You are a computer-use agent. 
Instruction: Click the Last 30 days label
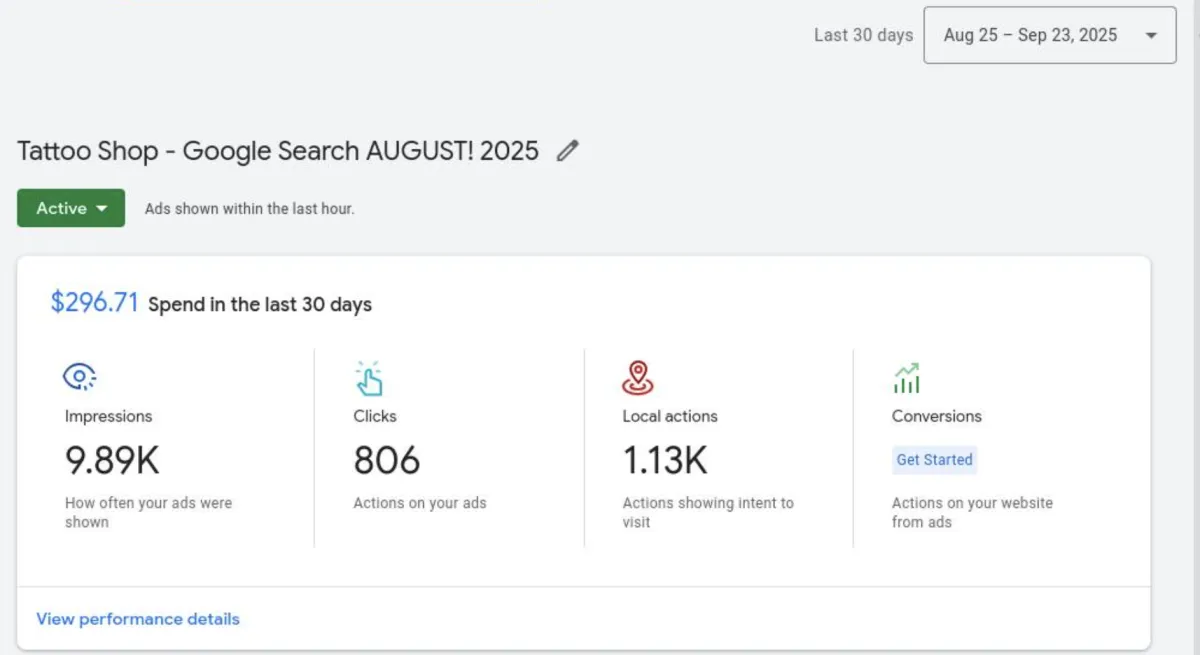(x=863, y=35)
